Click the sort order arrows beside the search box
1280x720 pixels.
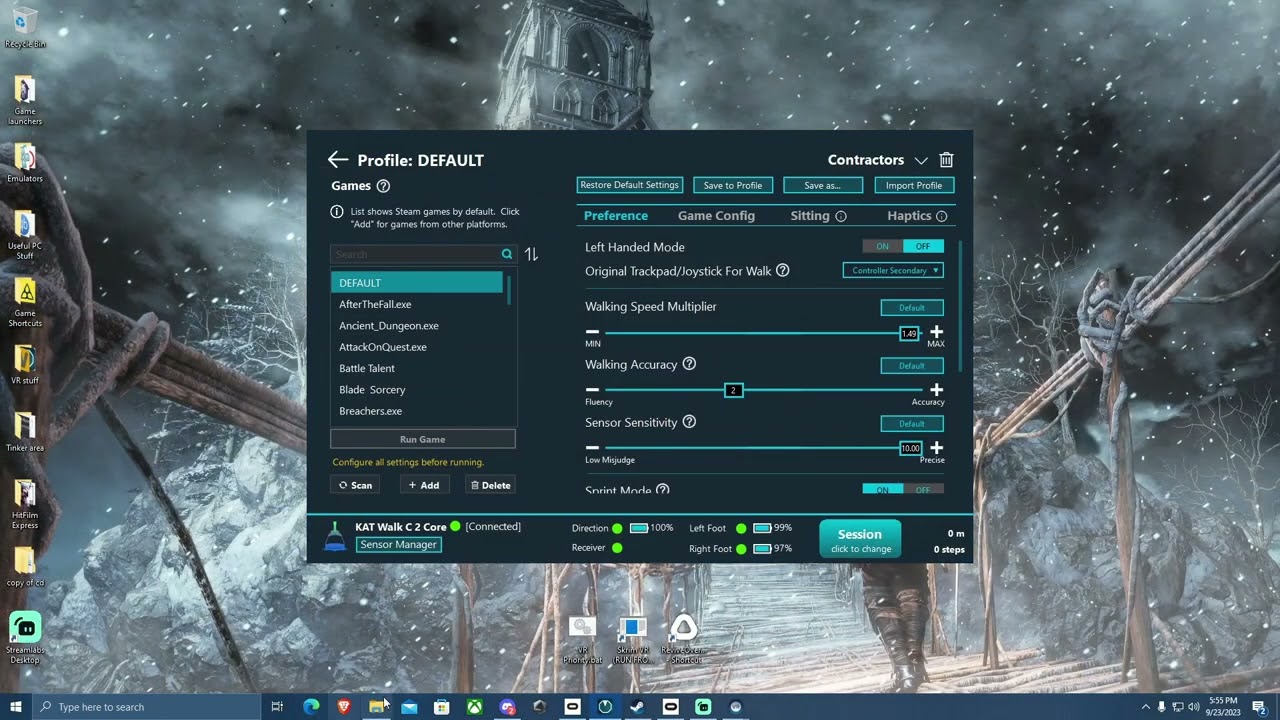click(531, 255)
